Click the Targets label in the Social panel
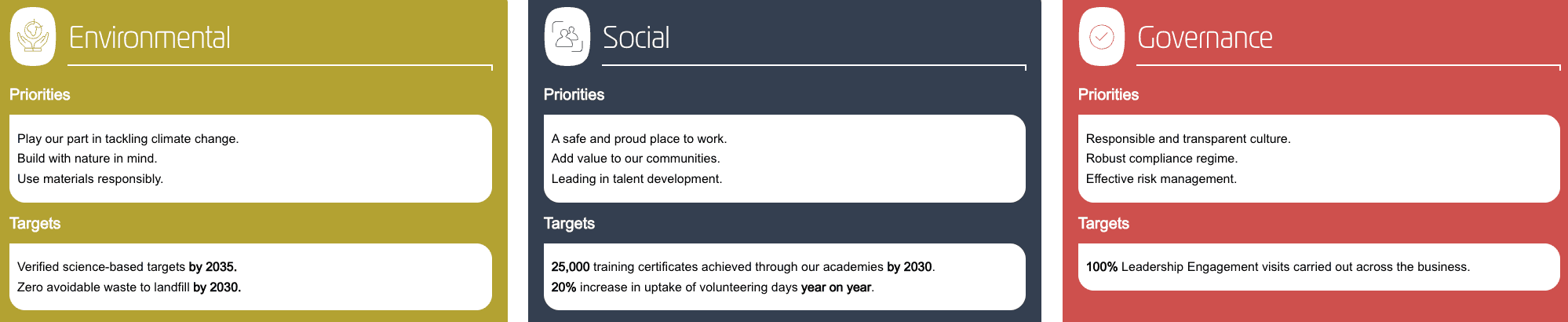Screen dimensions: 1568x322 click(x=569, y=223)
